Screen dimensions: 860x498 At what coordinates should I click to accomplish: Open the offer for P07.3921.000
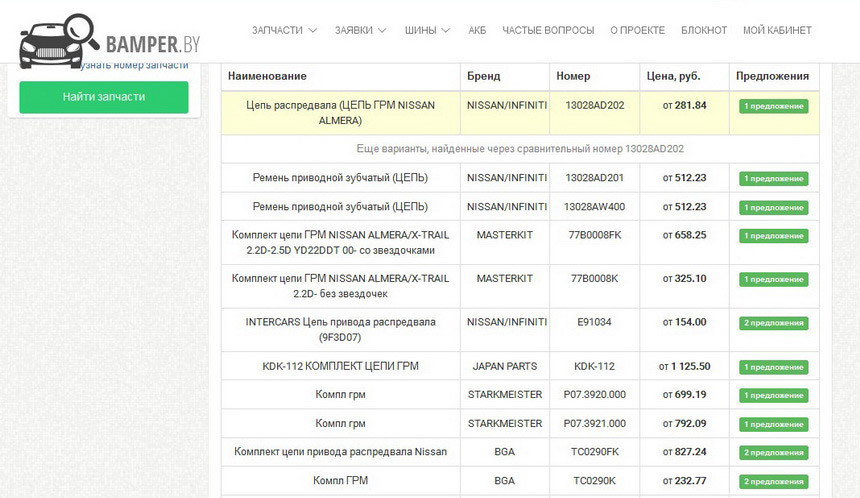click(x=773, y=425)
